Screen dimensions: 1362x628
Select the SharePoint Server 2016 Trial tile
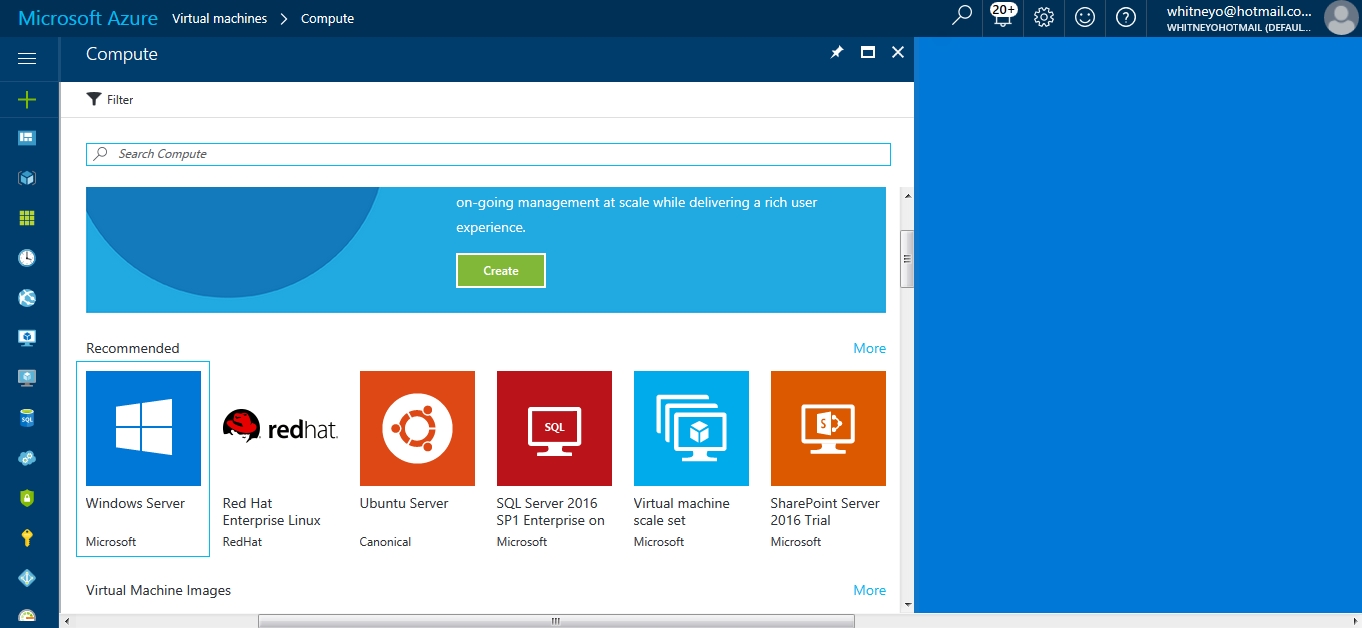(x=828, y=459)
